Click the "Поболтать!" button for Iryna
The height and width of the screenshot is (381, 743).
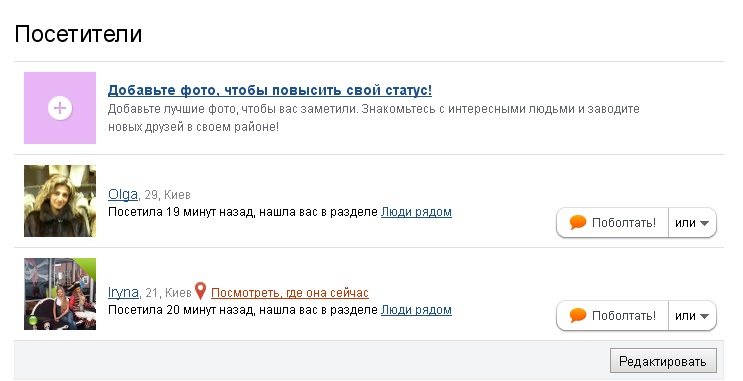tap(612, 316)
